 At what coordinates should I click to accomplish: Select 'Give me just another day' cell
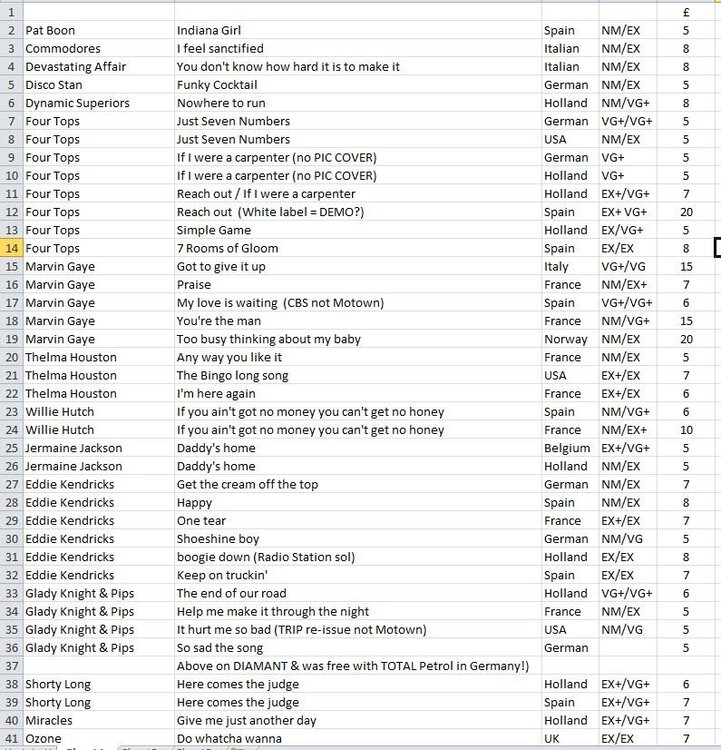click(358, 720)
